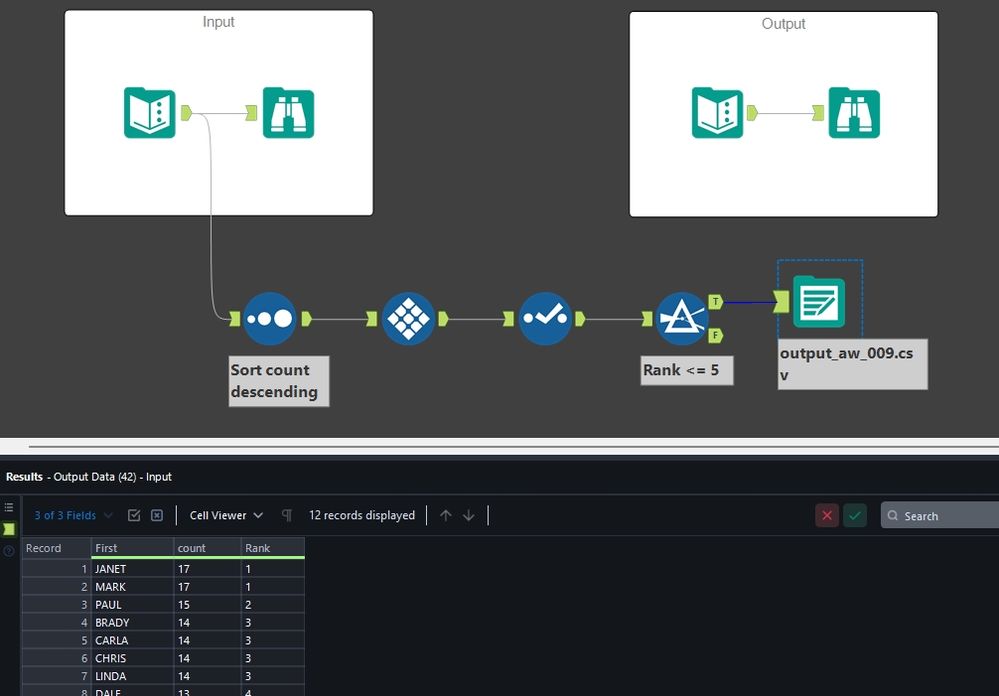
Task: Select the green input anchor tab beside Results grid
Action: click(9, 526)
